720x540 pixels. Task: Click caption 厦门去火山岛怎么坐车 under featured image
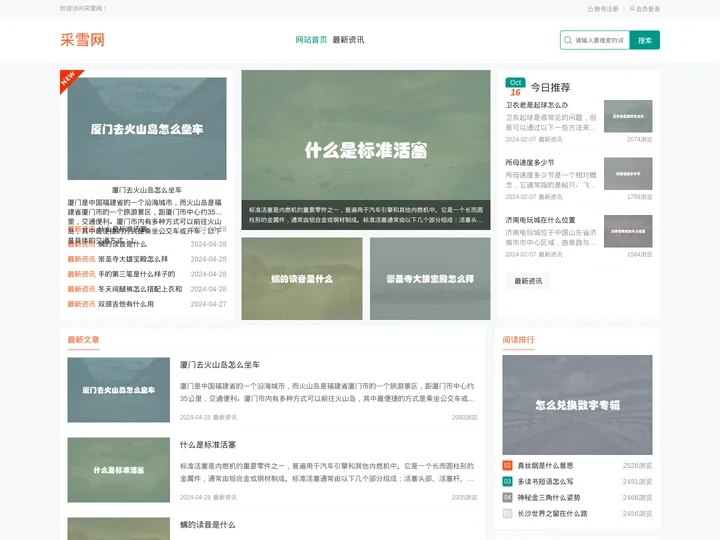(x=146, y=190)
